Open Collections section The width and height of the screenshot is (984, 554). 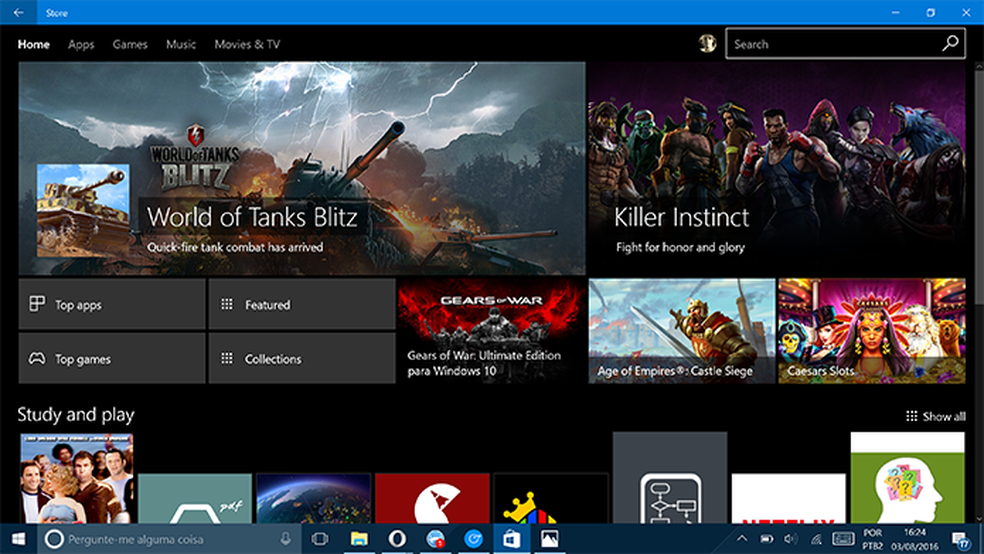(x=302, y=358)
